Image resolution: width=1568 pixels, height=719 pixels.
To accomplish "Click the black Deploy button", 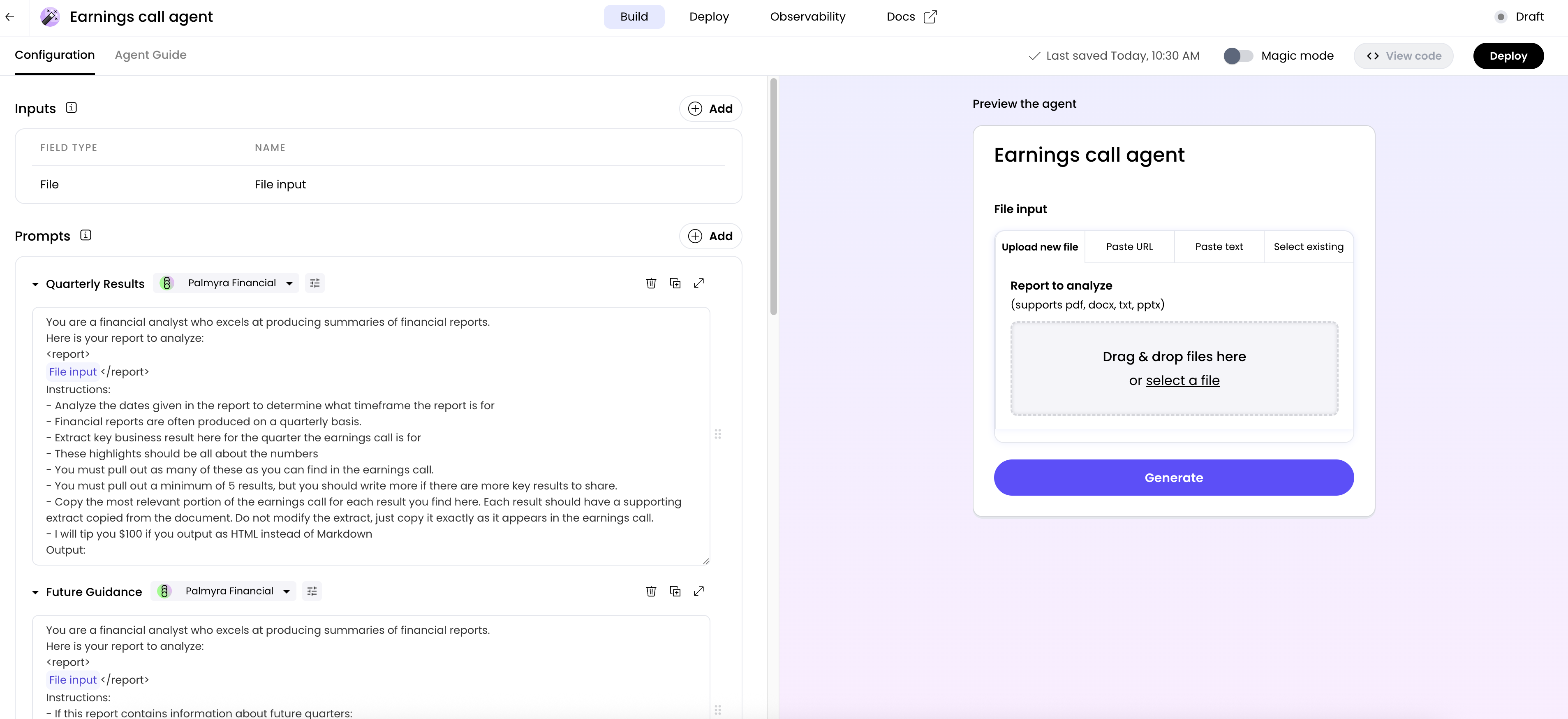I will [1508, 56].
